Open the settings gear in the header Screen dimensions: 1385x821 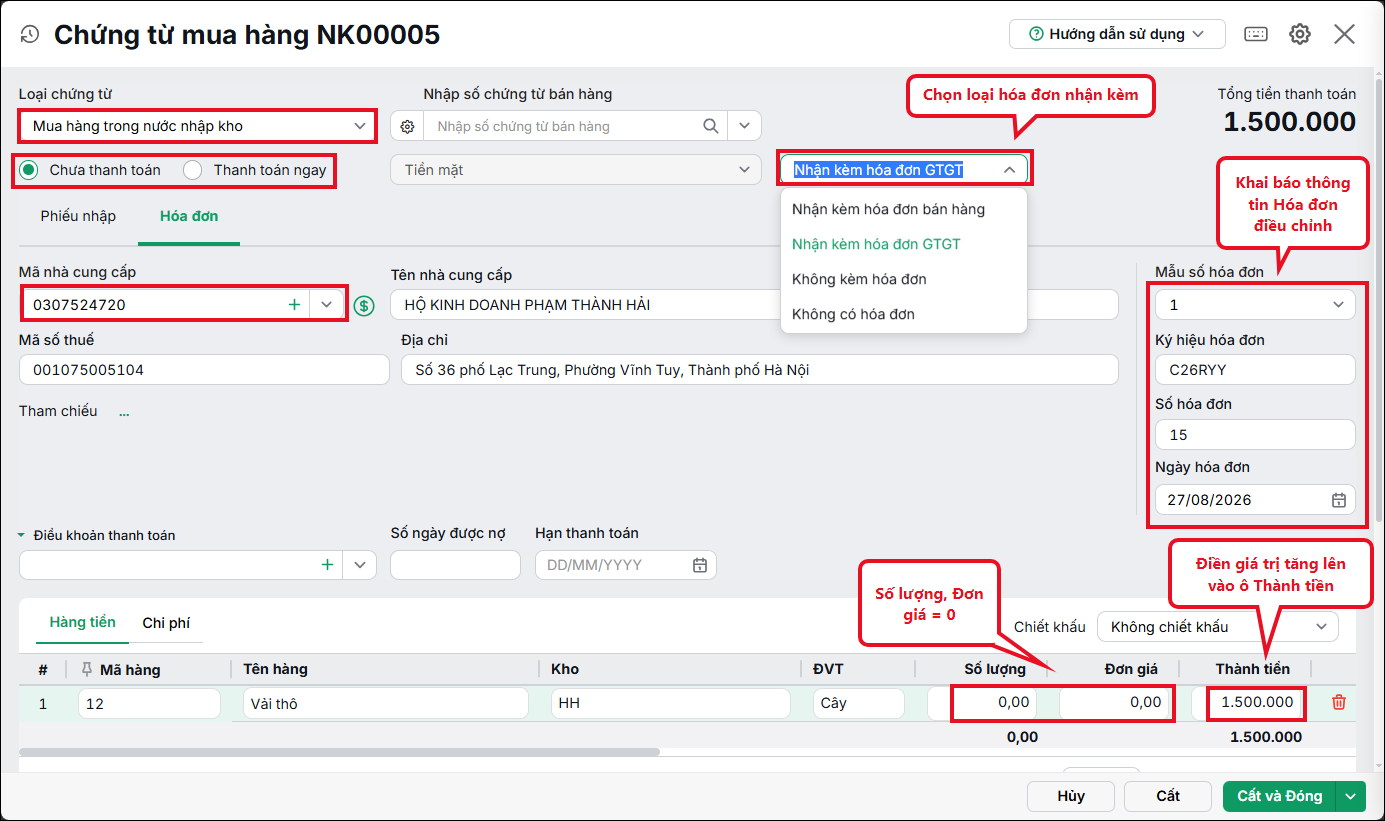1300,34
